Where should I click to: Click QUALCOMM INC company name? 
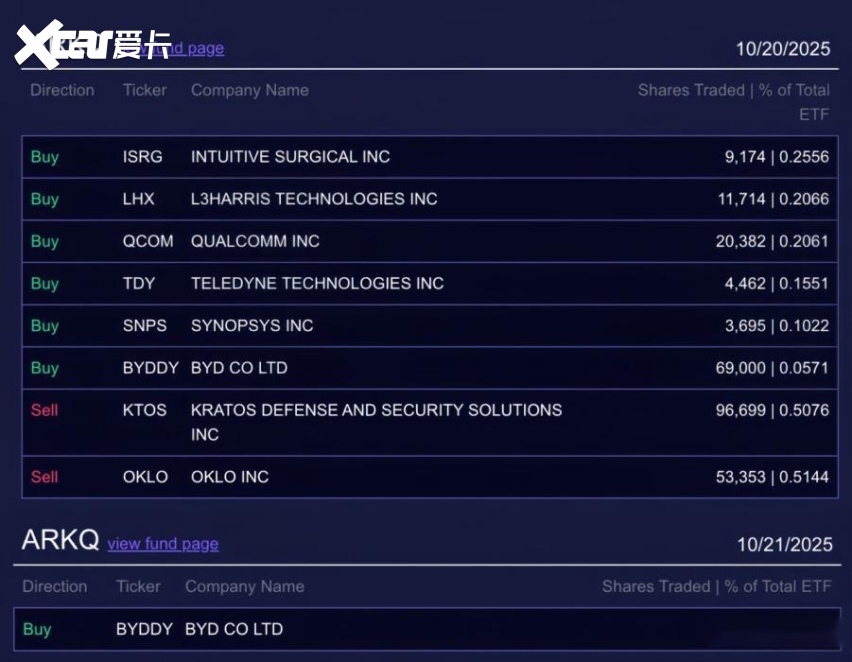[255, 241]
